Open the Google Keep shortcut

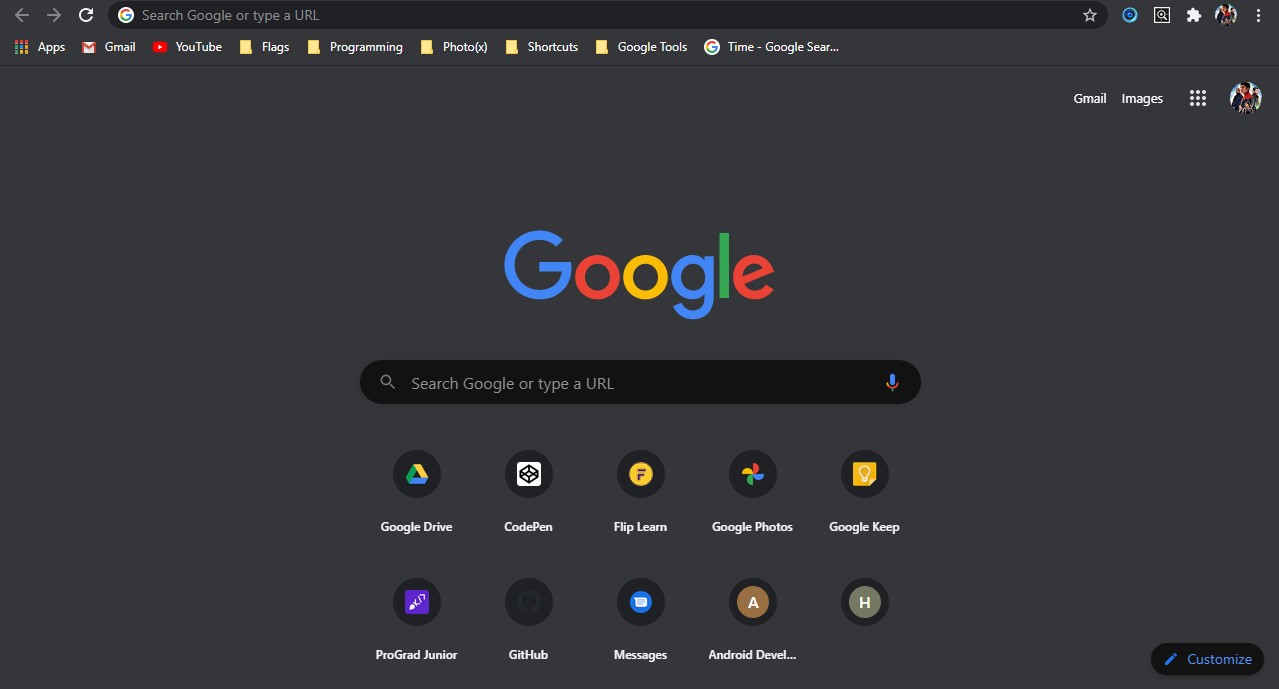click(864, 474)
